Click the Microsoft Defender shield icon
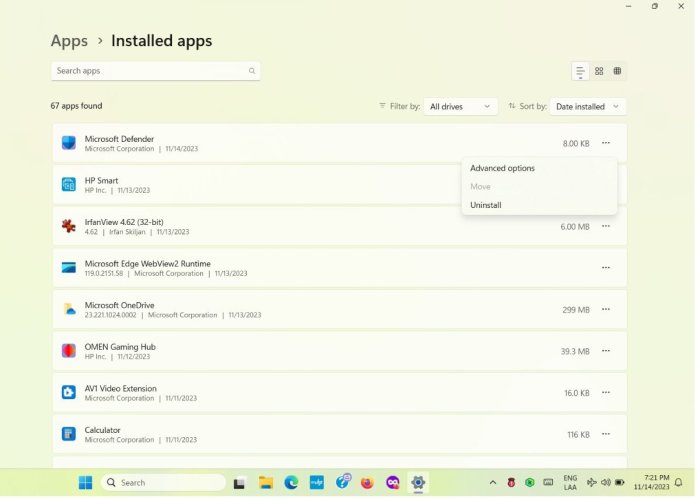 [69, 144]
